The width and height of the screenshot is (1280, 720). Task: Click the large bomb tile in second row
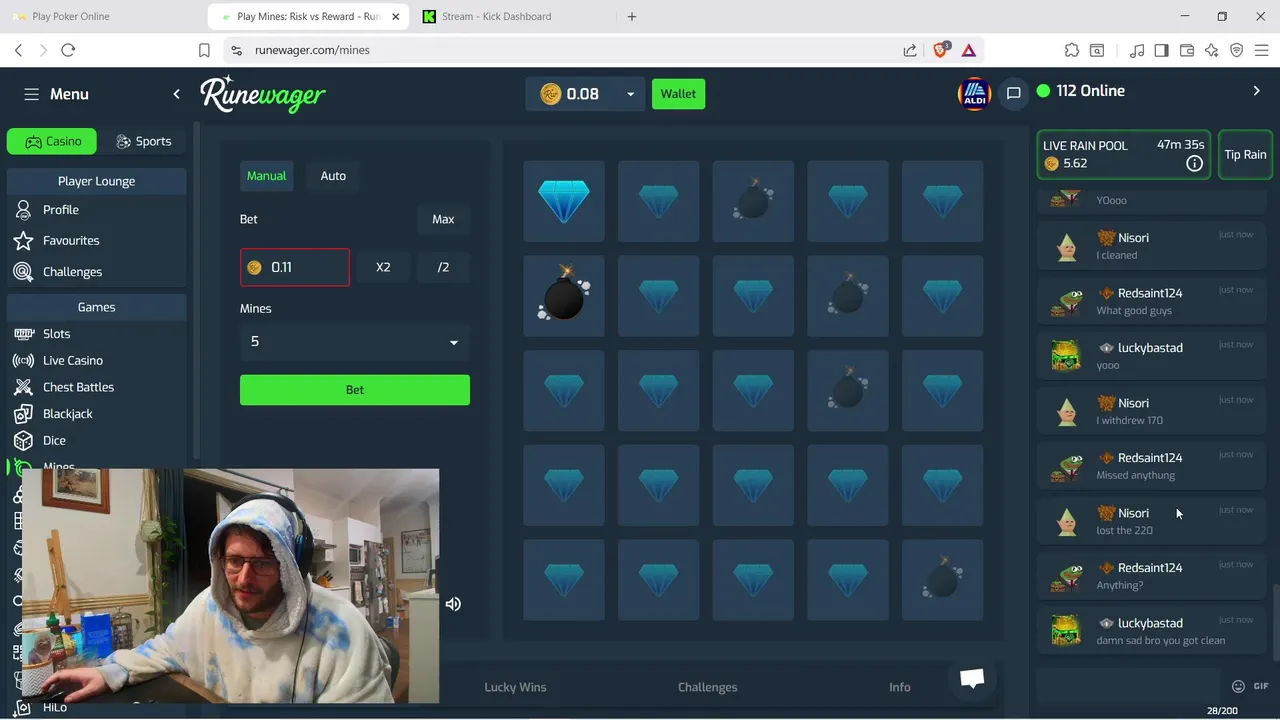coord(564,296)
